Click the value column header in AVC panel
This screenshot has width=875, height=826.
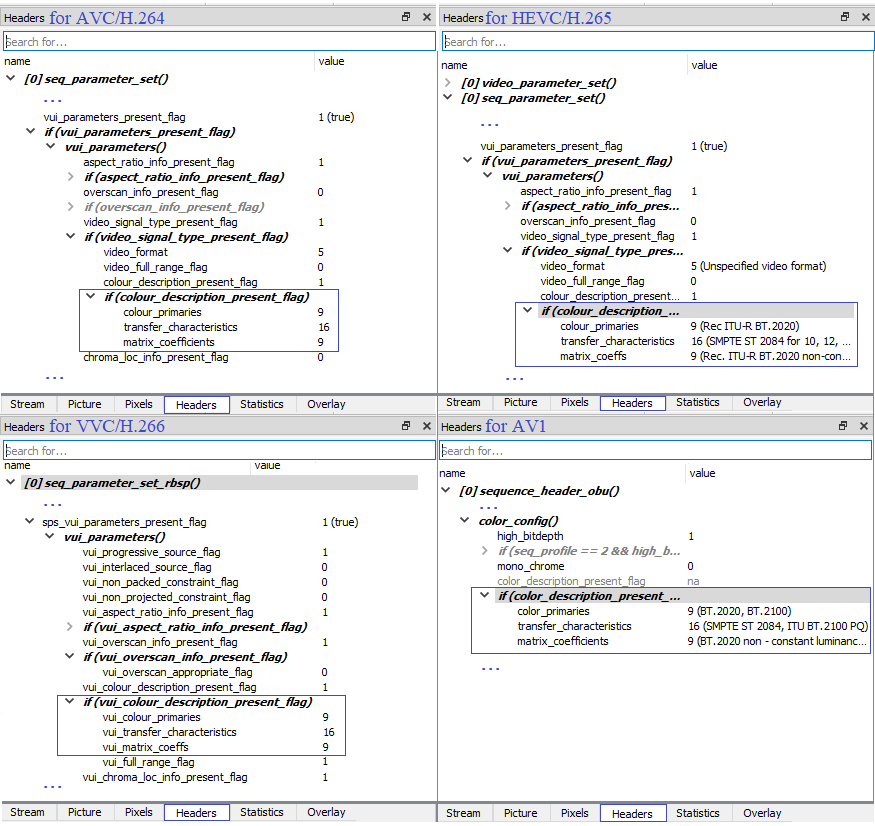[x=331, y=61]
